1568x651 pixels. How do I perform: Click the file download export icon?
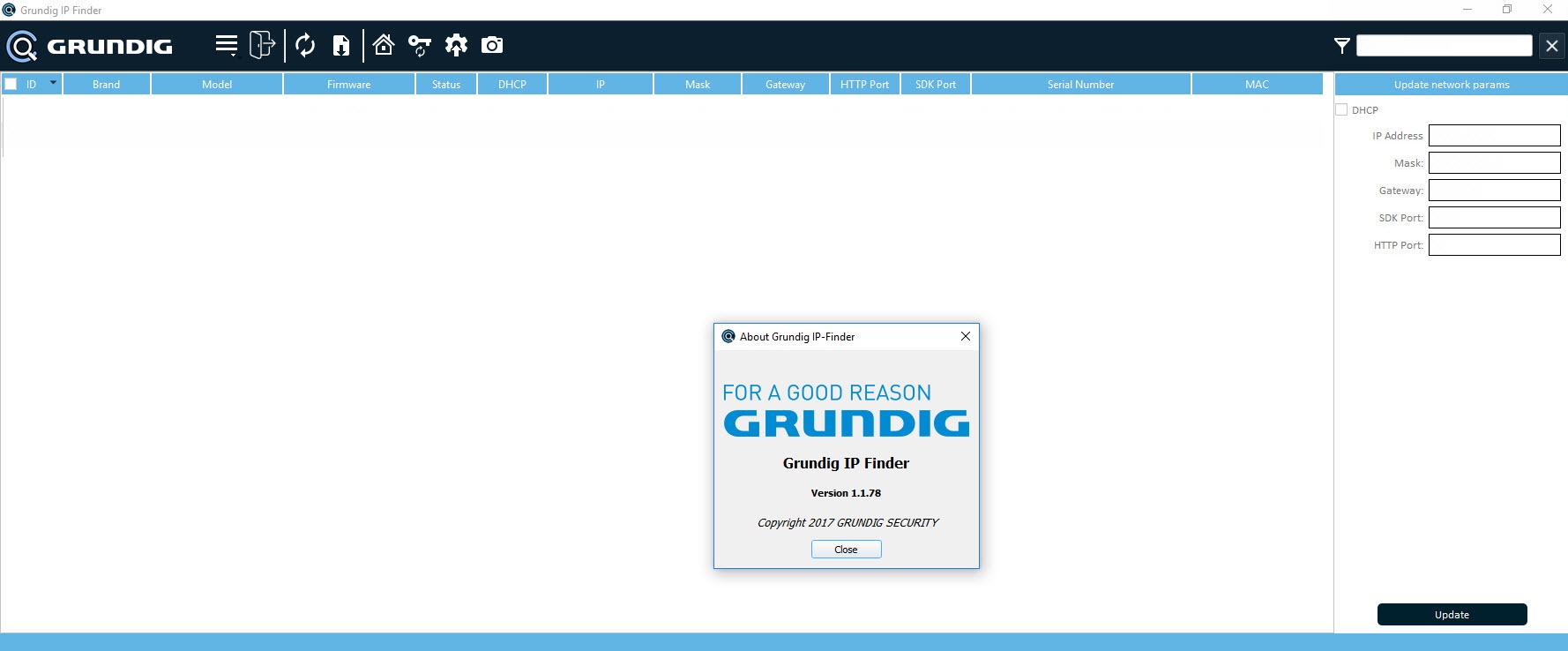coord(341,45)
